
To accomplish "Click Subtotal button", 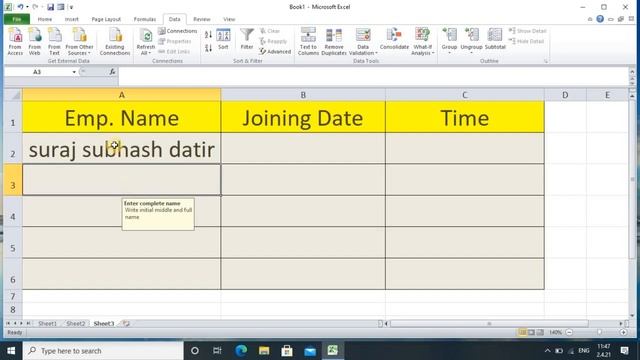I will click(495, 39).
